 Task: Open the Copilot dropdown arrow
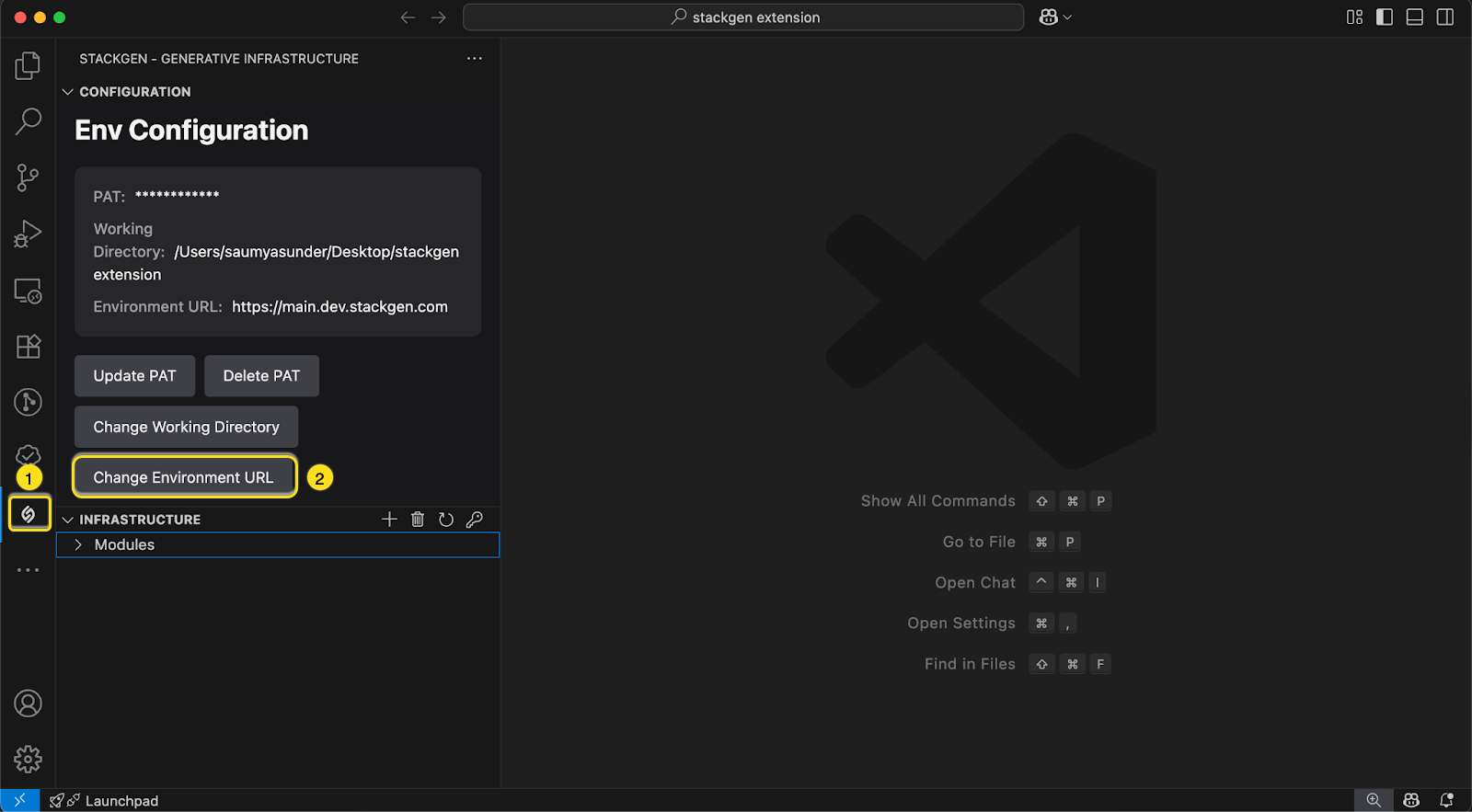pos(1067,17)
